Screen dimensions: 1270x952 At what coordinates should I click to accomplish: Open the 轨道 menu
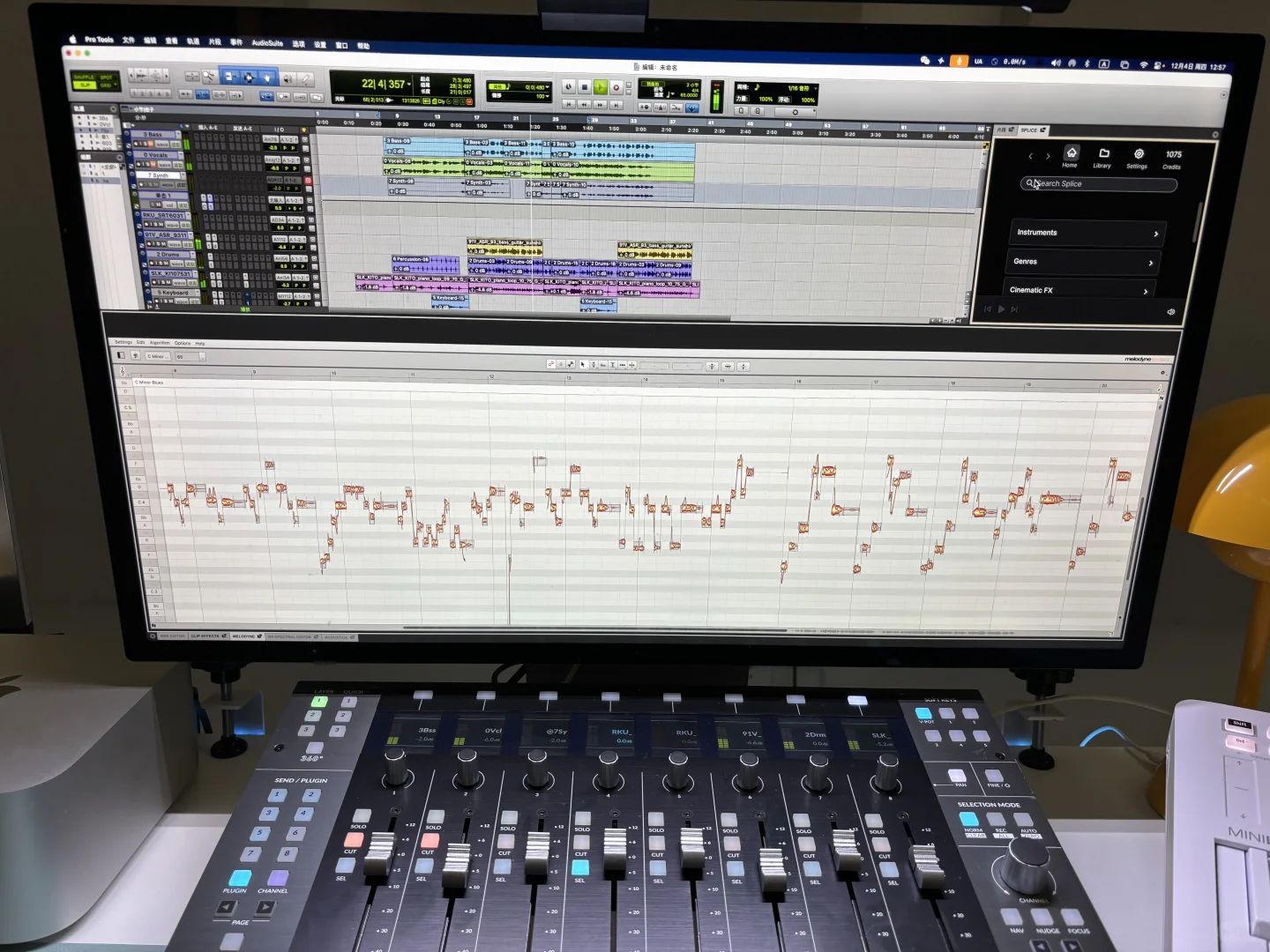pos(193,41)
